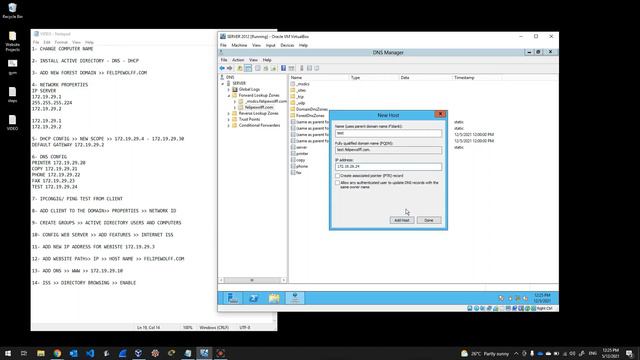Image resolution: width=640 pixels, height=360 pixels.
Task: Open PowerShell from the VM taskbar
Action: [x=253, y=298]
